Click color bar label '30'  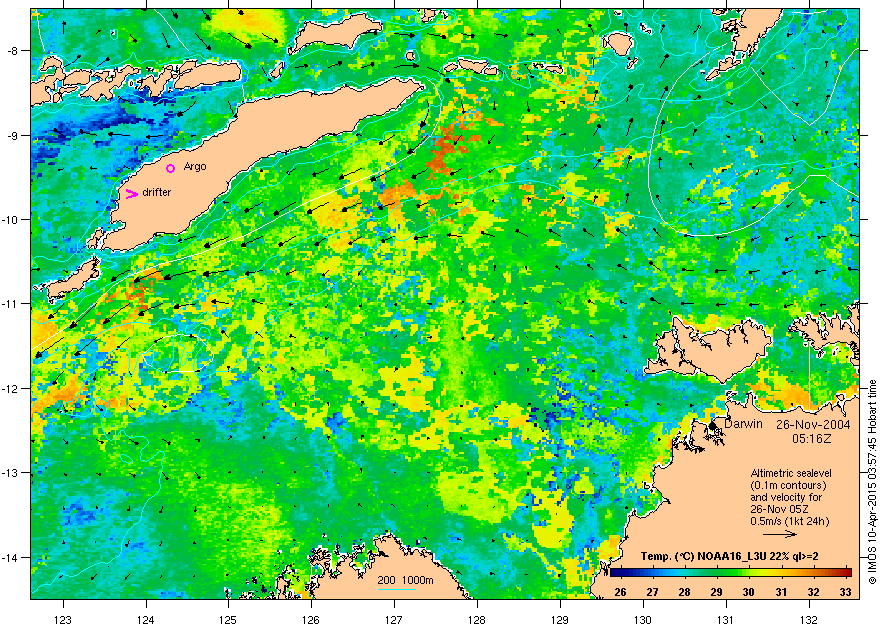tap(749, 592)
